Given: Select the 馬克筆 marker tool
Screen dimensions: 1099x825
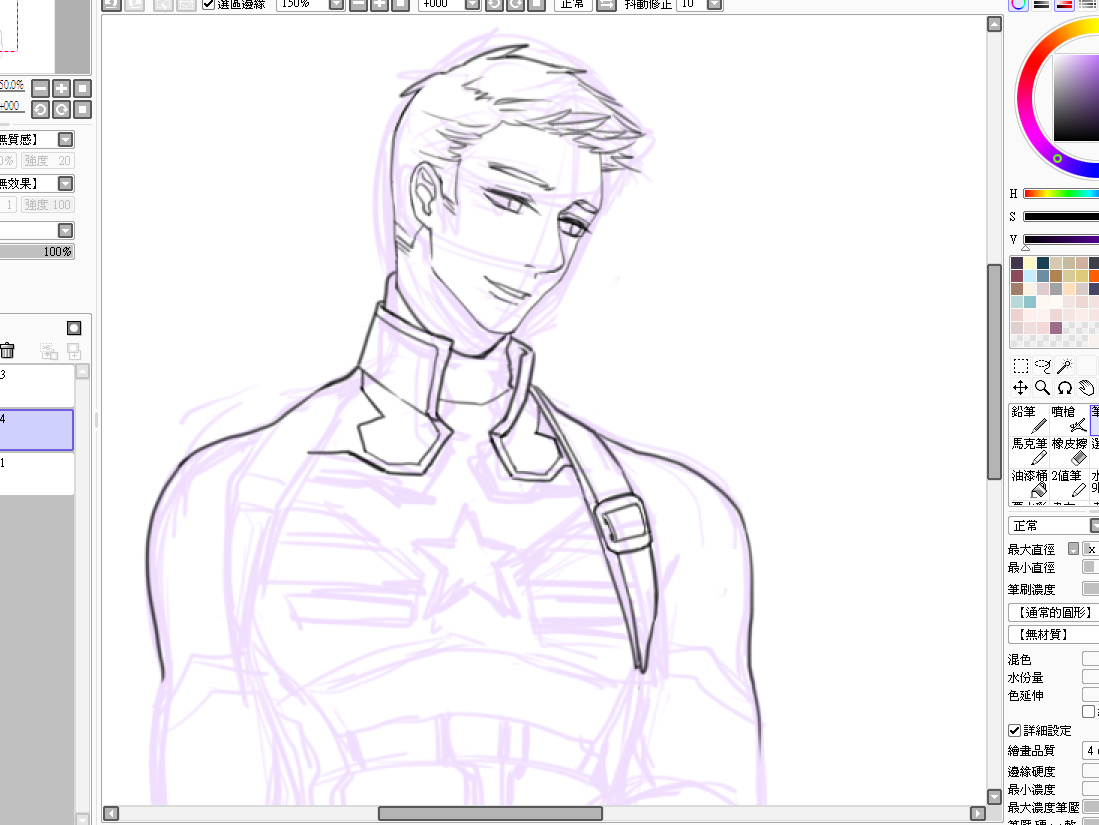Looking at the screenshot, I should (1029, 451).
